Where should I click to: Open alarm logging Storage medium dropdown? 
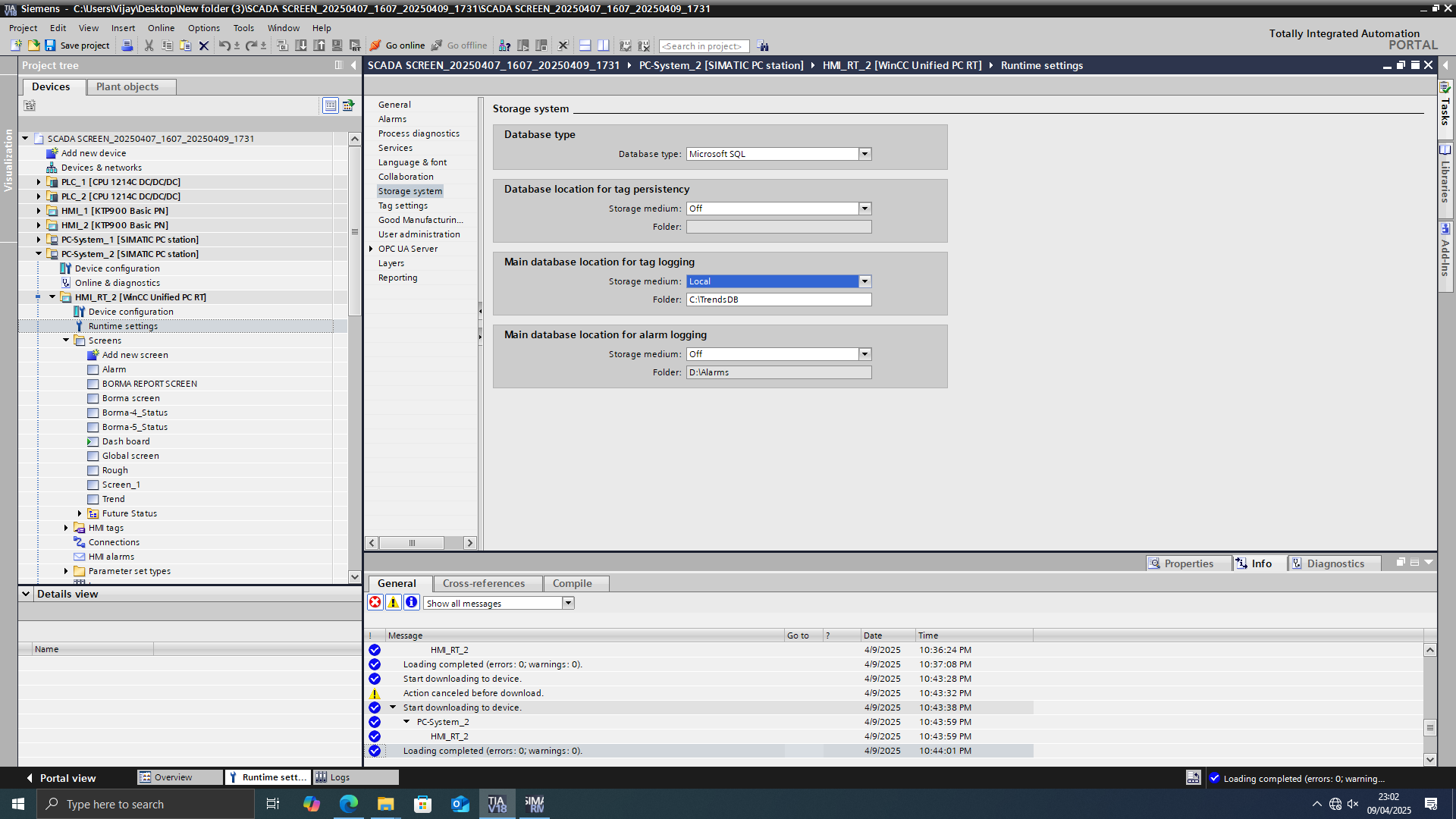click(x=864, y=354)
